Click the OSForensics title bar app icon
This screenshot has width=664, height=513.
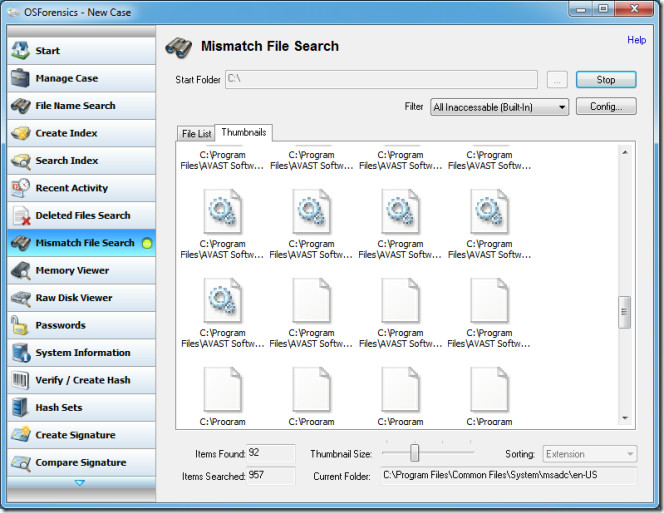(13, 12)
